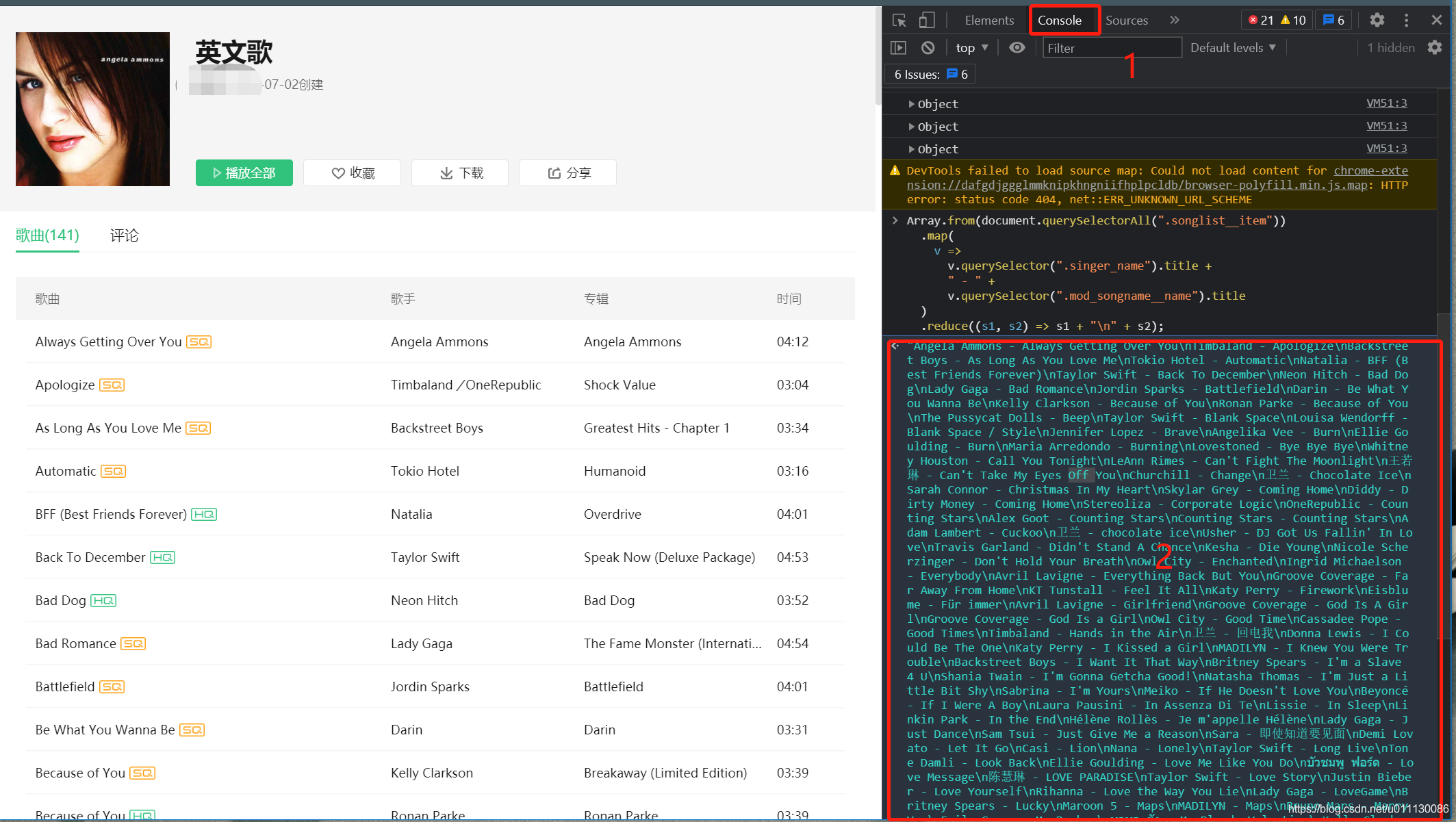Open DevTools settings gear
The image size is (1456, 822).
pyautogui.click(x=1377, y=21)
